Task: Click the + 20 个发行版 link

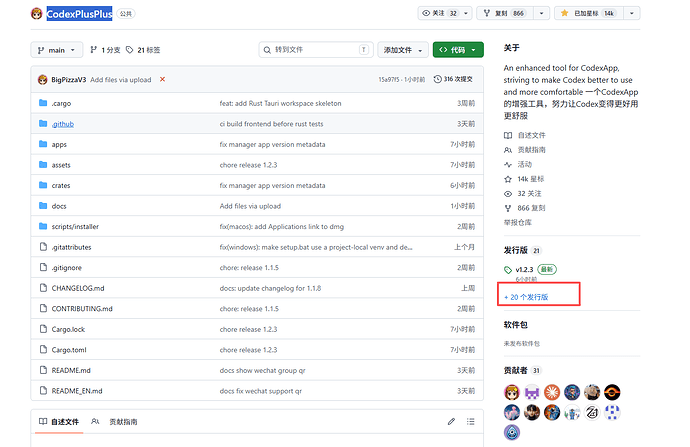Action: [x=526, y=297]
